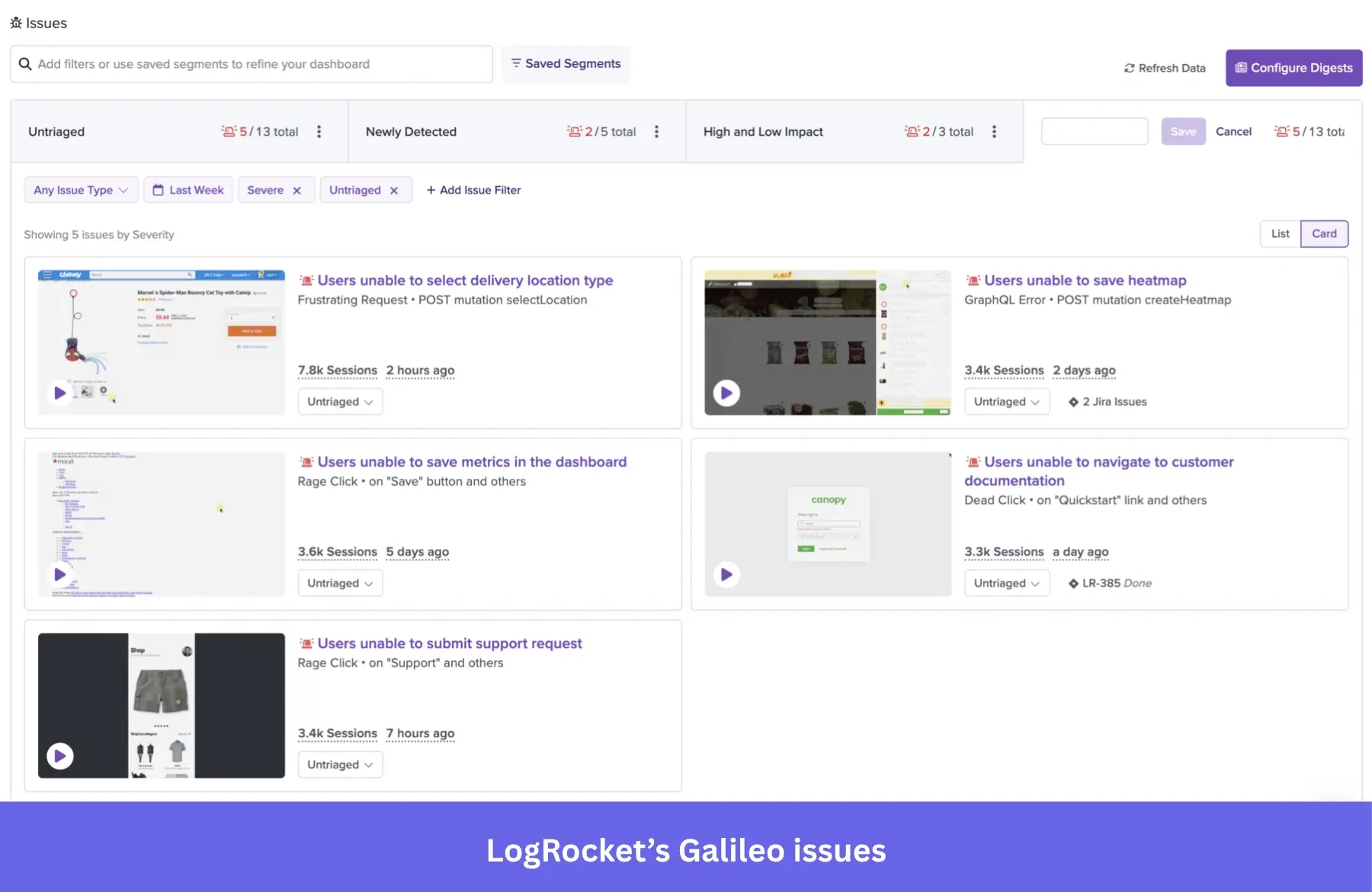Viewport: 1372px width, 892px height.
Task: Click the calendar icon on Last Week filter
Action: (x=158, y=190)
